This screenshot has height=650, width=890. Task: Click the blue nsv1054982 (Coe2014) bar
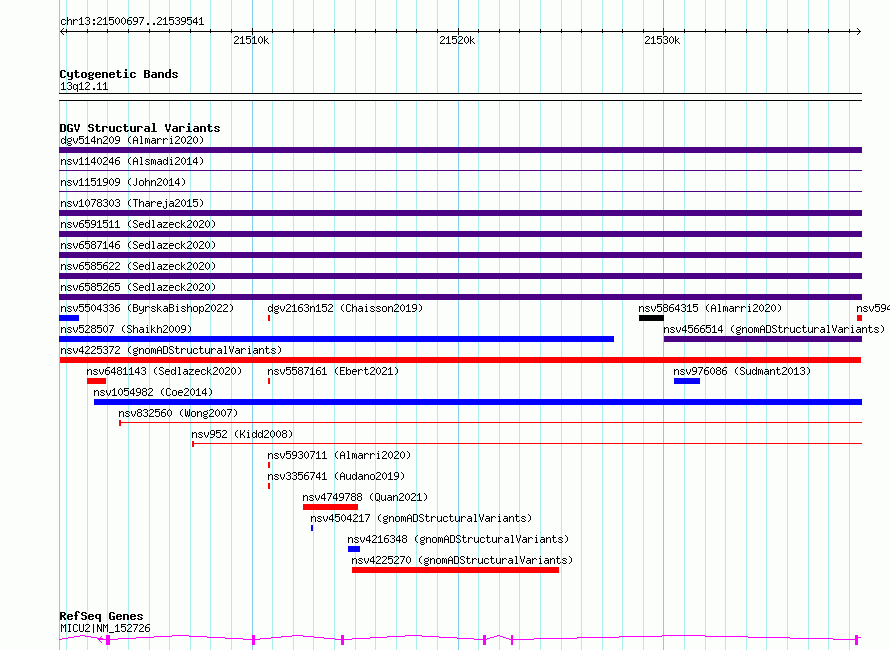coord(478,402)
